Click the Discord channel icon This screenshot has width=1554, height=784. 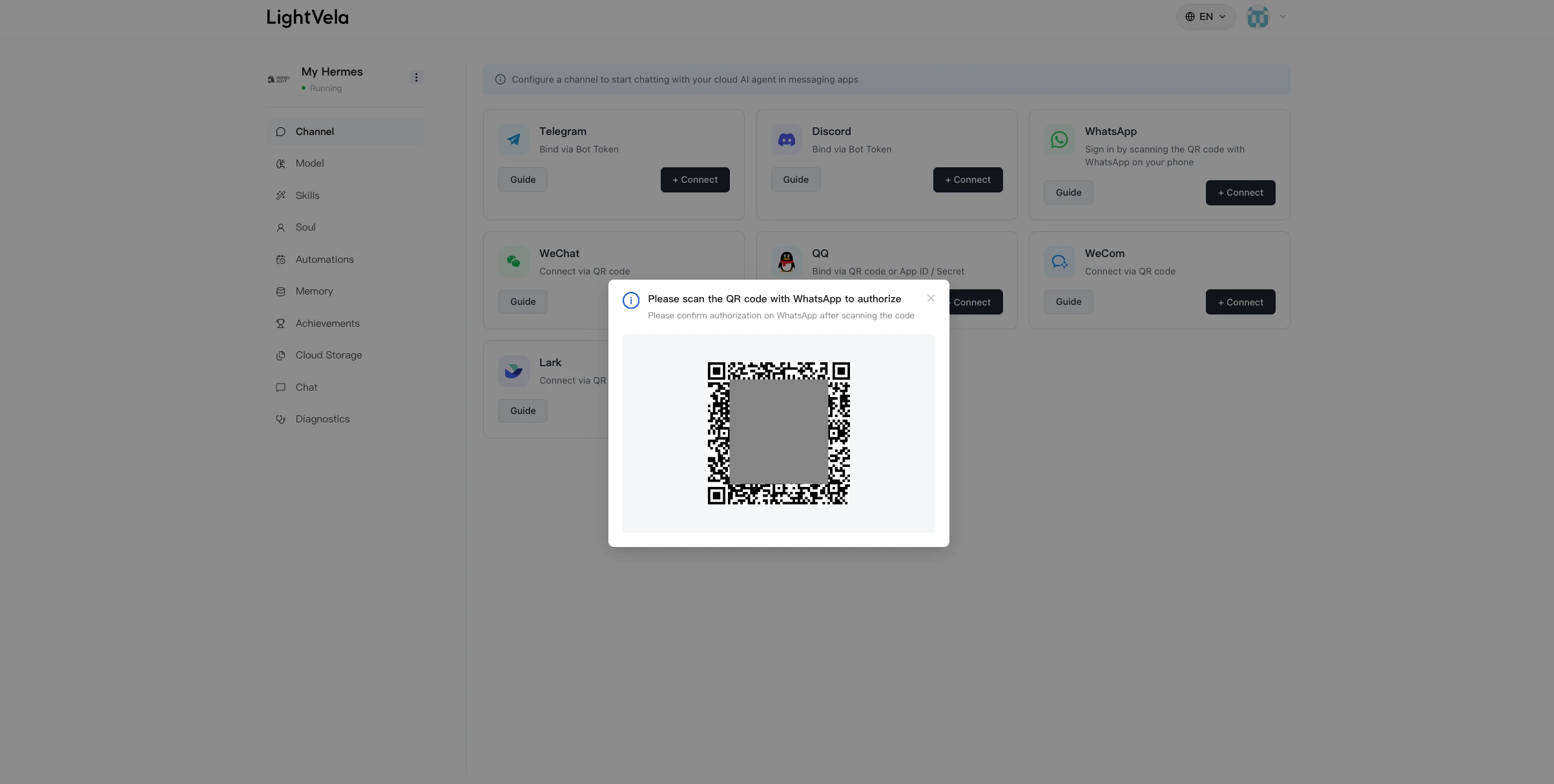(787, 139)
